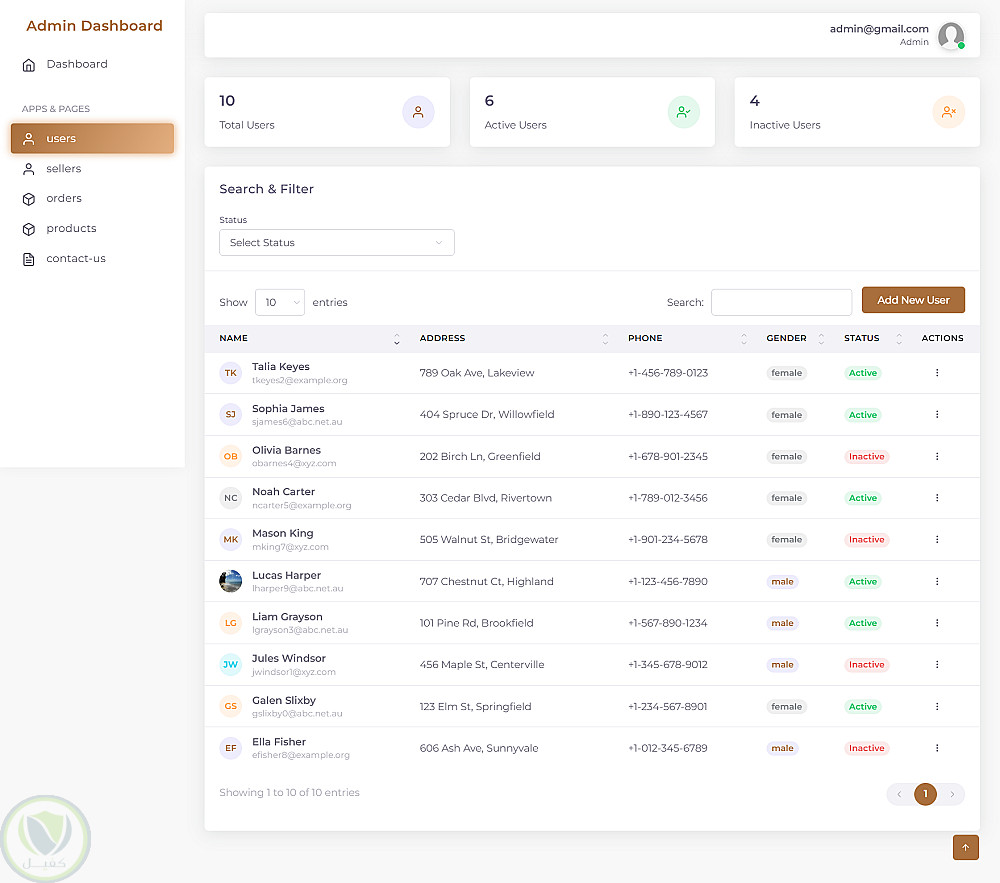This screenshot has width=1000, height=883.
Task: Click the email mking7@xyz.com
Action: coord(290,547)
